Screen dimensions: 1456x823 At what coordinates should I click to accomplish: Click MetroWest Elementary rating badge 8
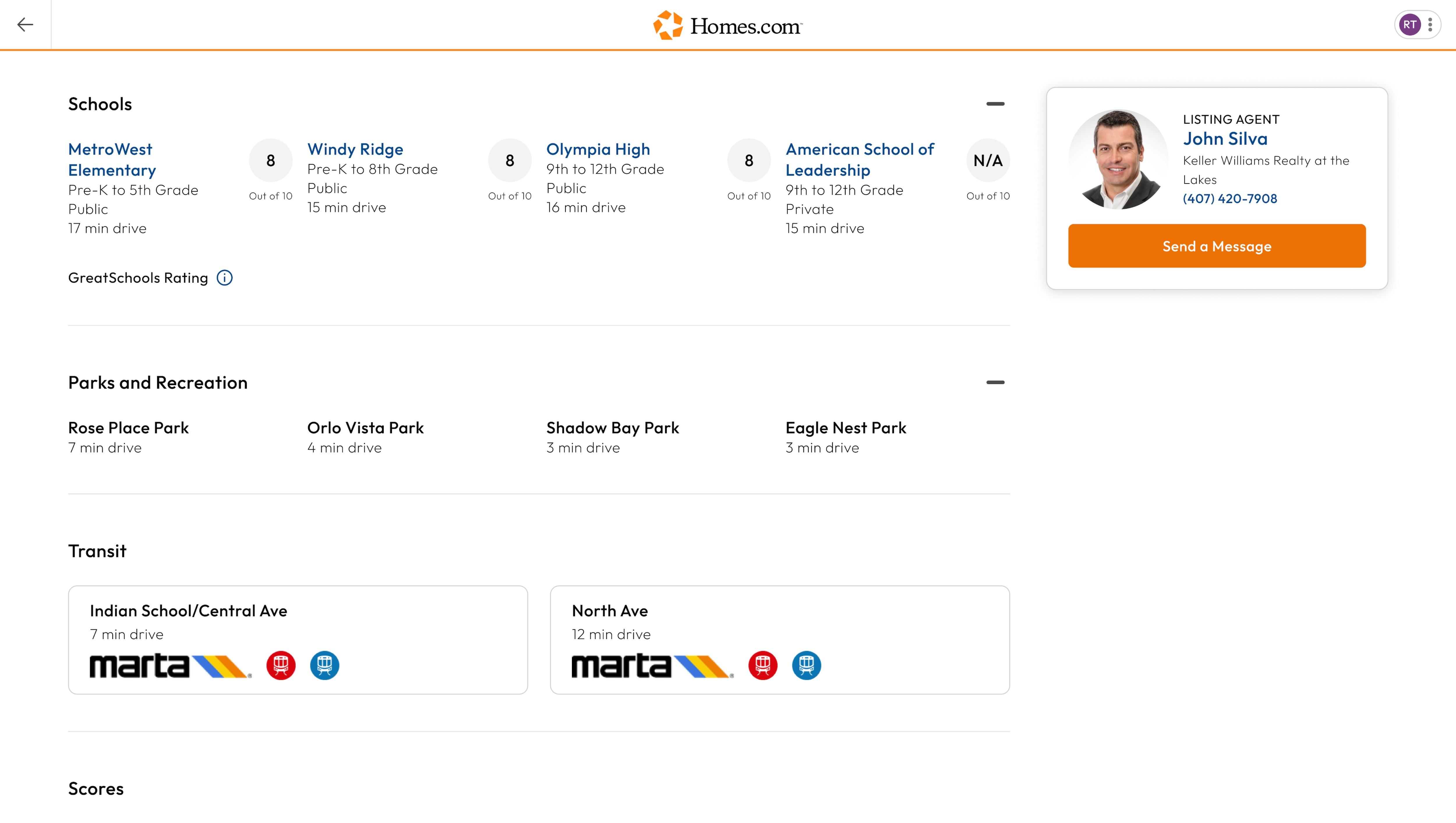[271, 161]
